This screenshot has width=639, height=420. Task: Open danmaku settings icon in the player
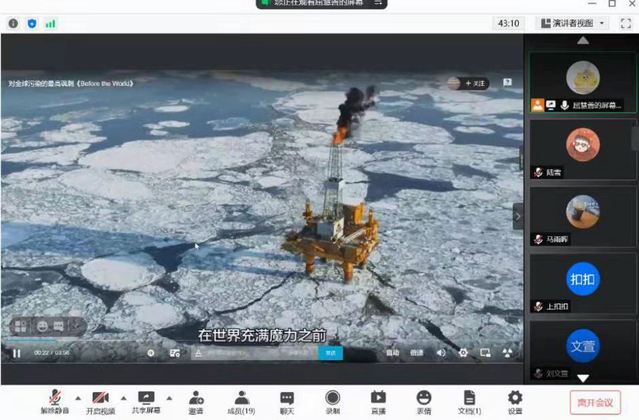click(x=175, y=353)
